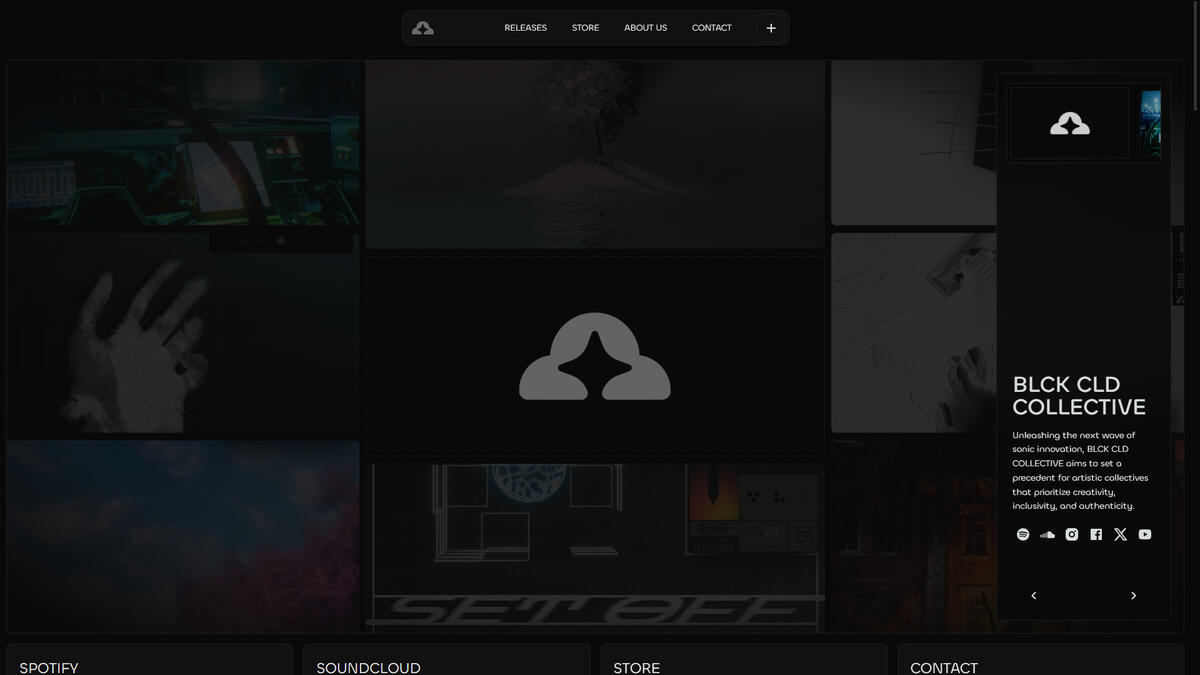Expand the plus menu in navigation bar

[x=771, y=28]
